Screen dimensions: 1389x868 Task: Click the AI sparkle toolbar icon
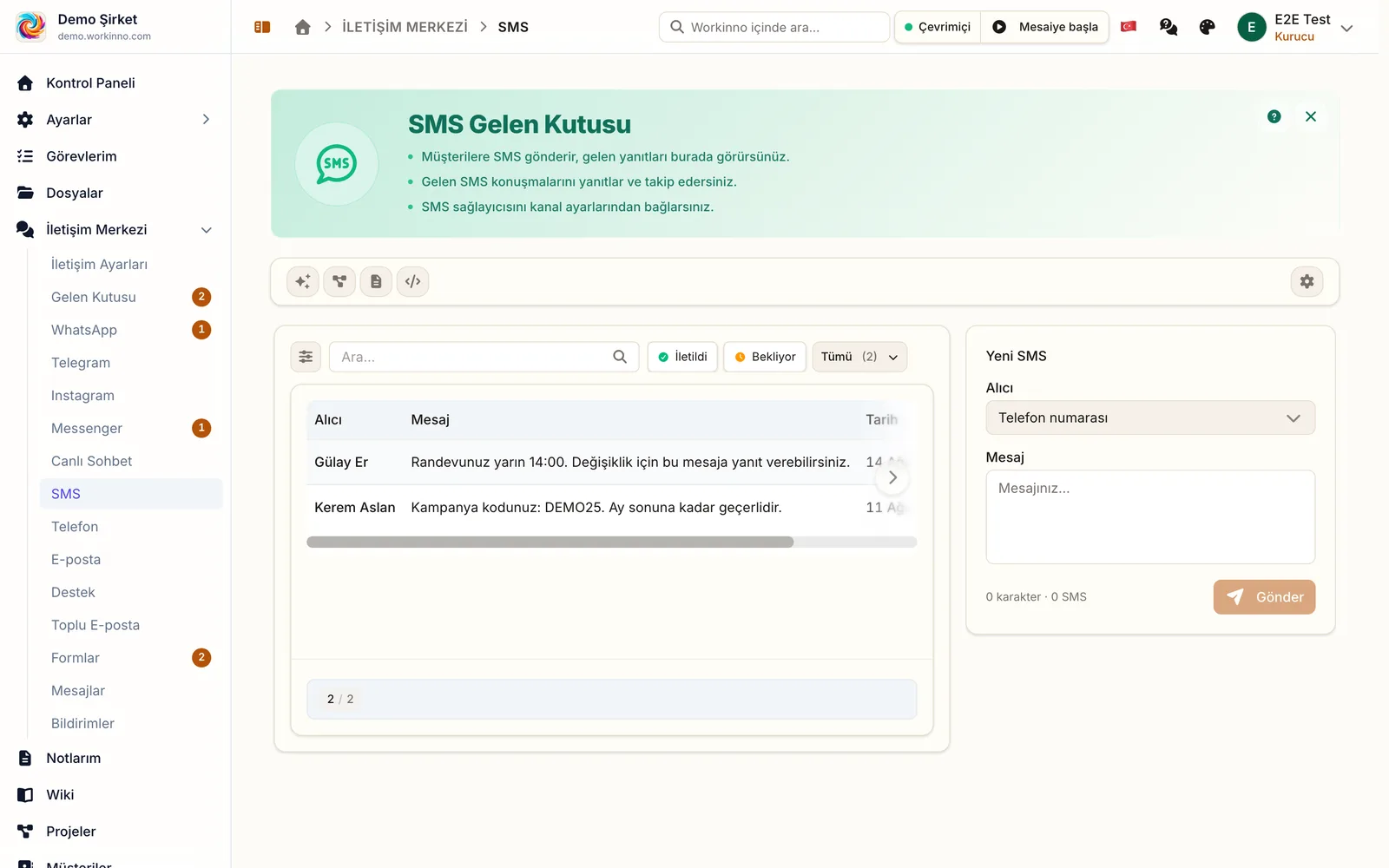tap(303, 281)
